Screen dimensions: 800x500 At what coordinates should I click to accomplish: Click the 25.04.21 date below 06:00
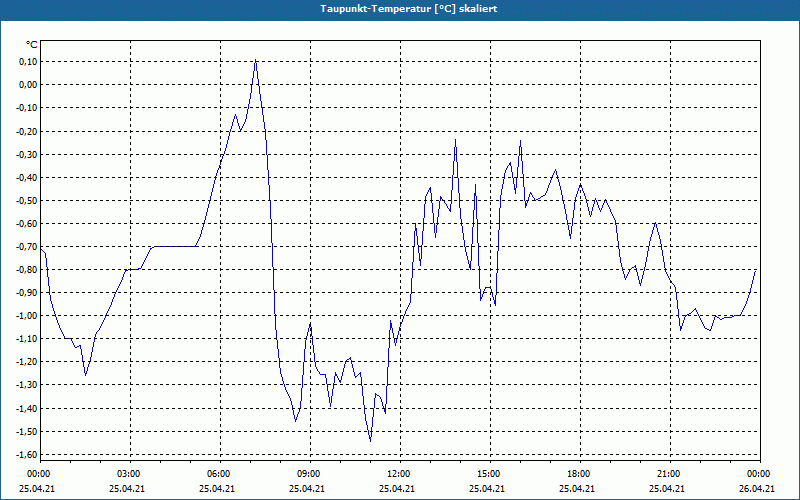217,488
